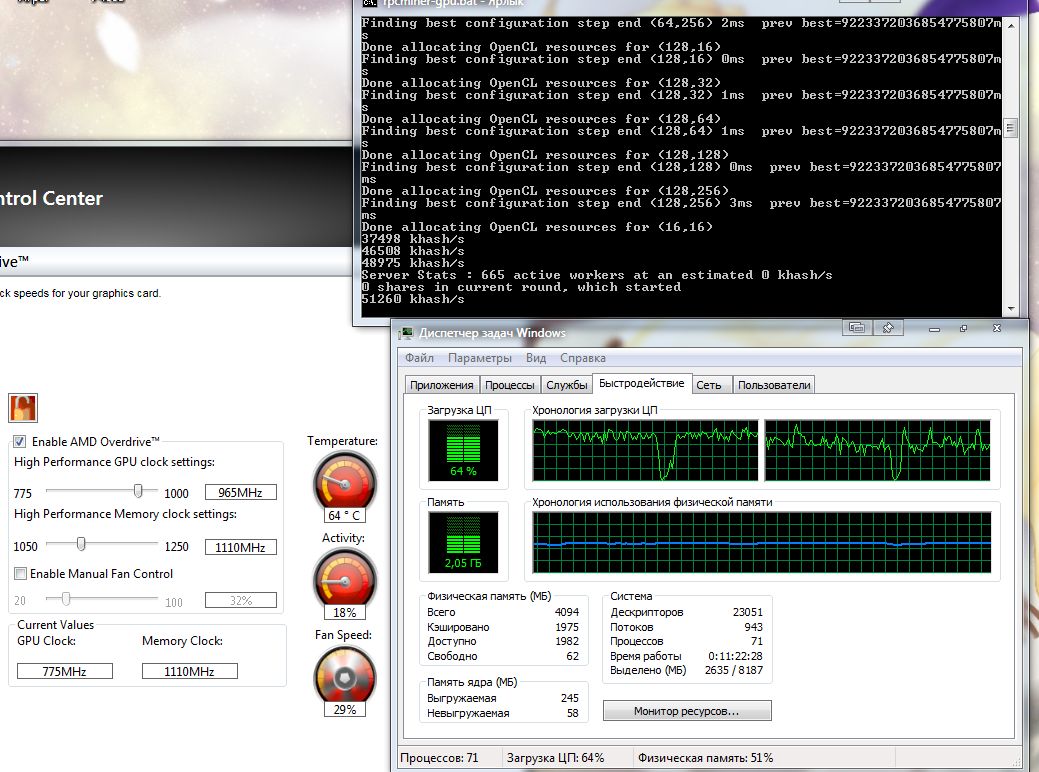This screenshot has width=1039, height=772.
Task: Click the pin icon in Task Manager title bar
Action: pos(888,327)
